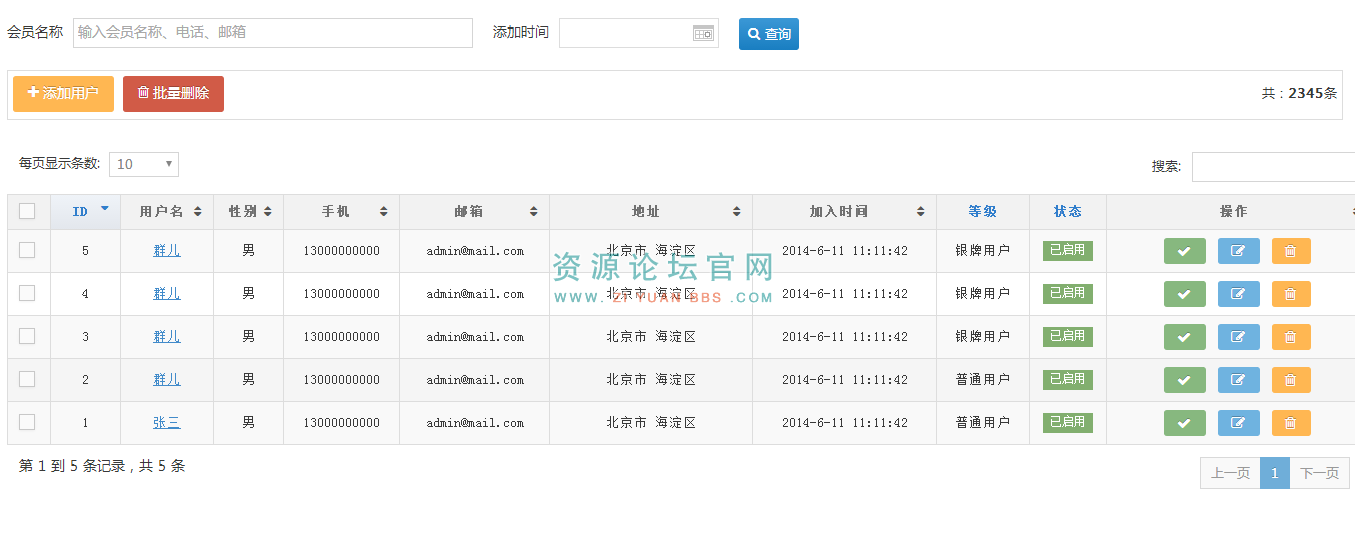Remove row ID 2 via its trash icon
Screen dimensions: 1355x554
pyautogui.click(x=1291, y=380)
